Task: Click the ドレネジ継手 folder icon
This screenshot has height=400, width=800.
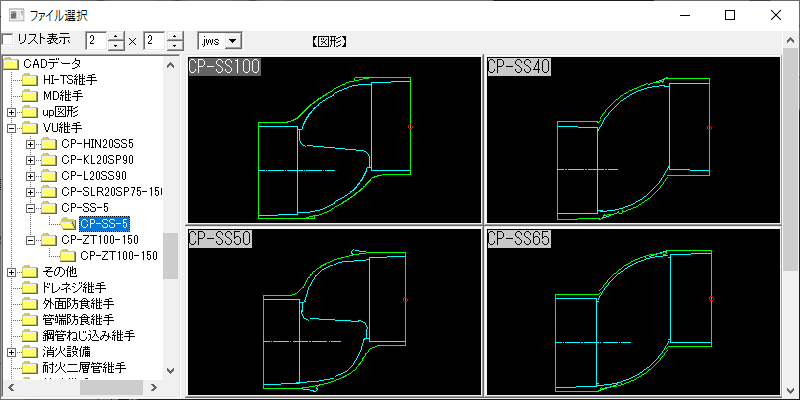Action: click(x=31, y=288)
